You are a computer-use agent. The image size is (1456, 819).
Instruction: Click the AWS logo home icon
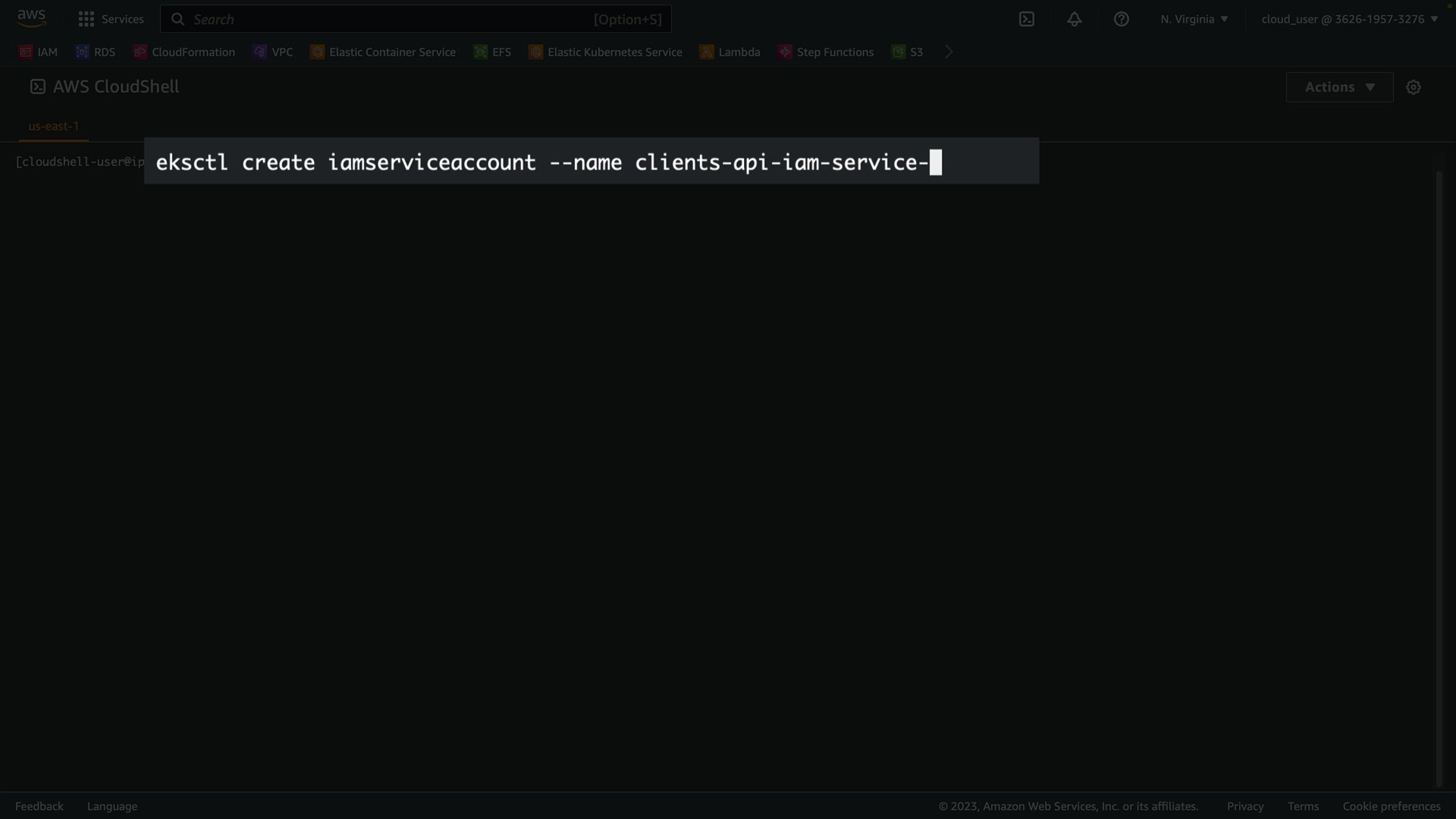pos(31,18)
